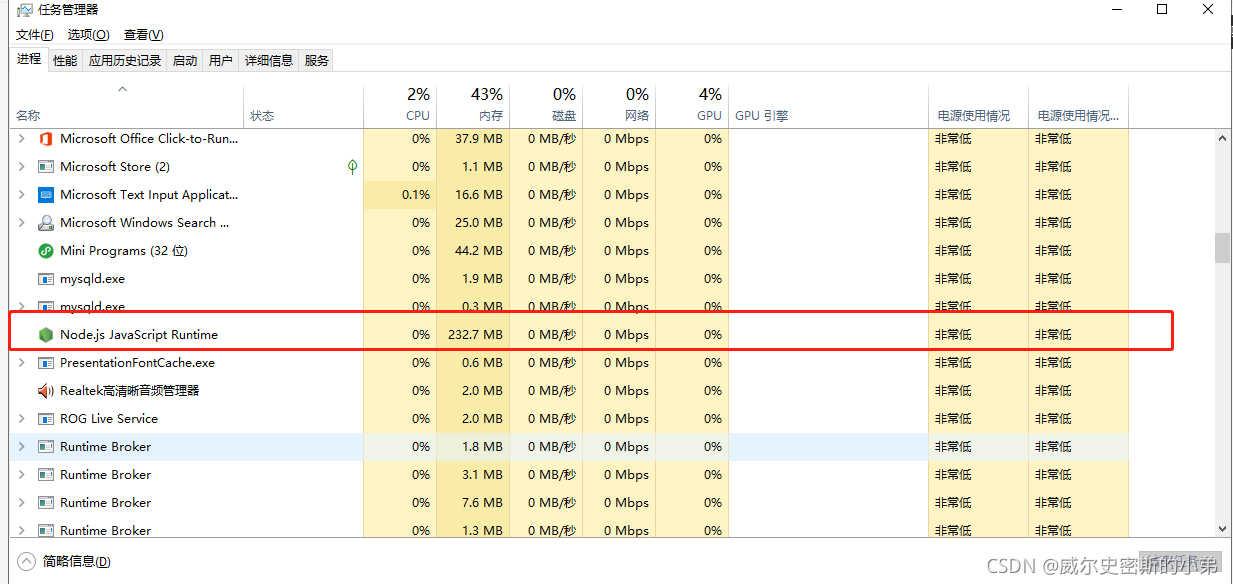The height and width of the screenshot is (584, 1233).
Task: Click the 232.7 MB memory value
Action: 475,334
